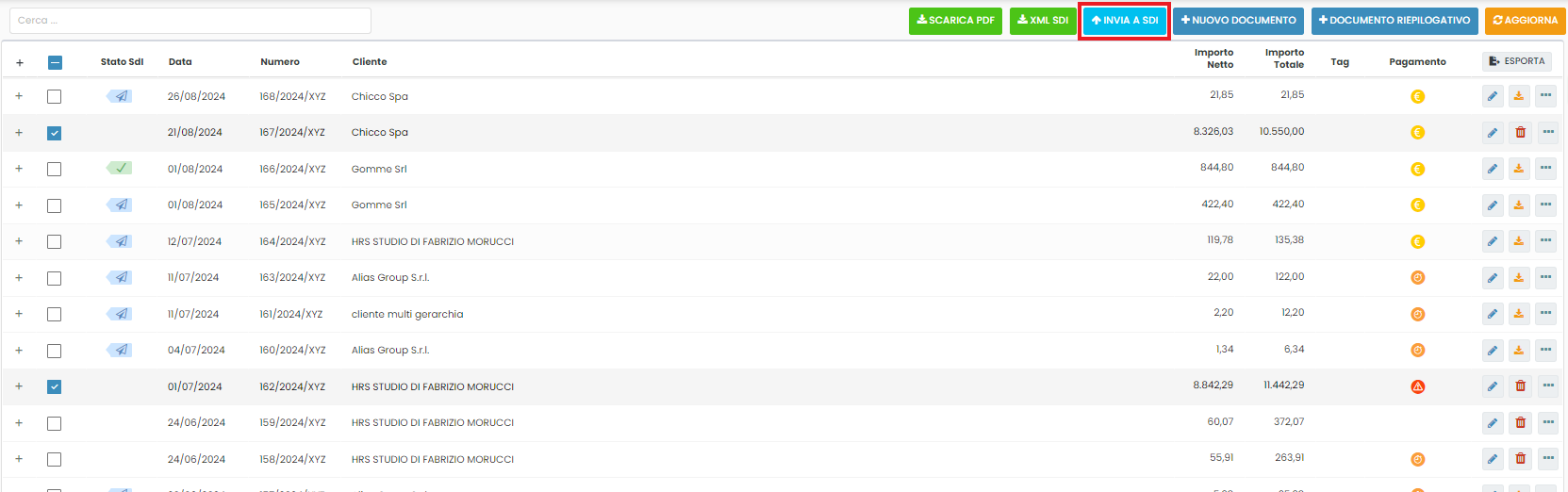Sort table by Cliente column header
Viewport: 1568px width, 492px height.
[370, 62]
